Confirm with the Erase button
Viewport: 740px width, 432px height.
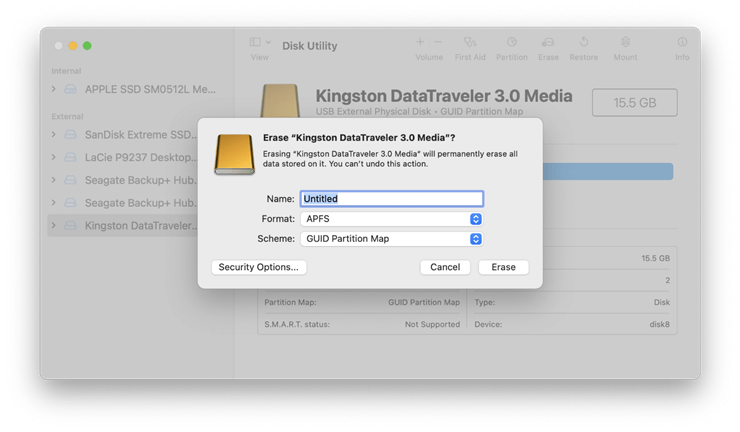point(504,267)
